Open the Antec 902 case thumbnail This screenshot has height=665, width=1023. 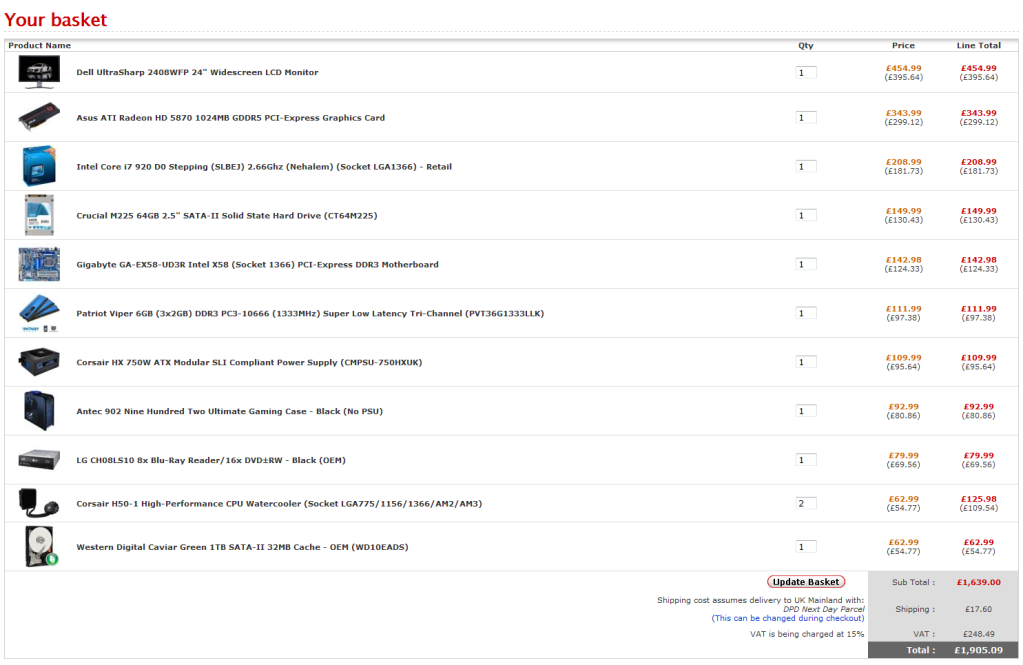(x=39, y=410)
